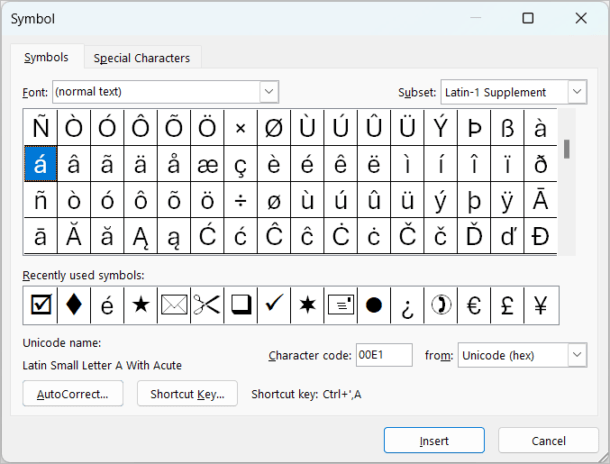Image resolution: width=610 pixels, height=464 pixels.
Task: Pick the ÿ with diaeresis character
Action: [507, 200]
